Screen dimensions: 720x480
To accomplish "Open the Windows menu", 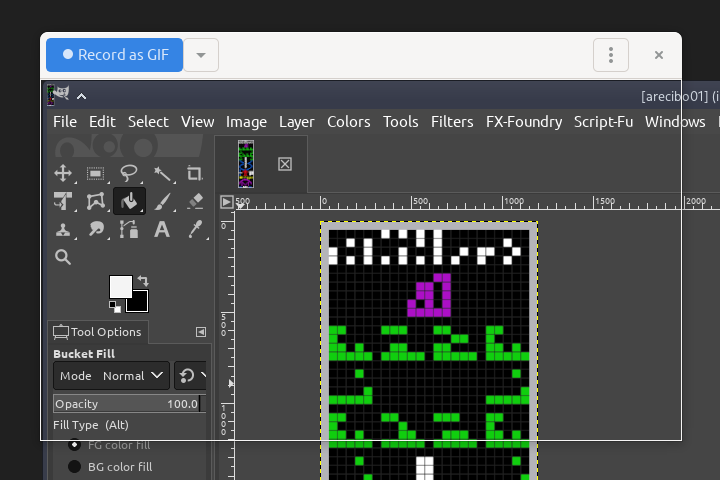I will [675, 122].
